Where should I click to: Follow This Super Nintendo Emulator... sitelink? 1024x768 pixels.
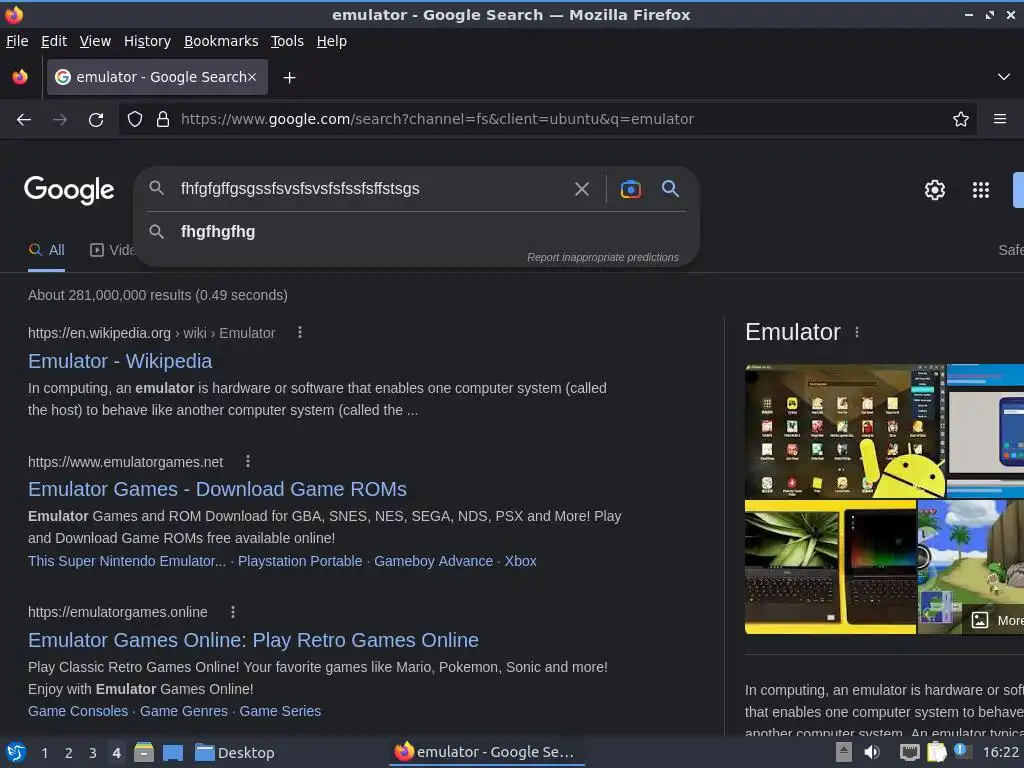coord(127,561)
